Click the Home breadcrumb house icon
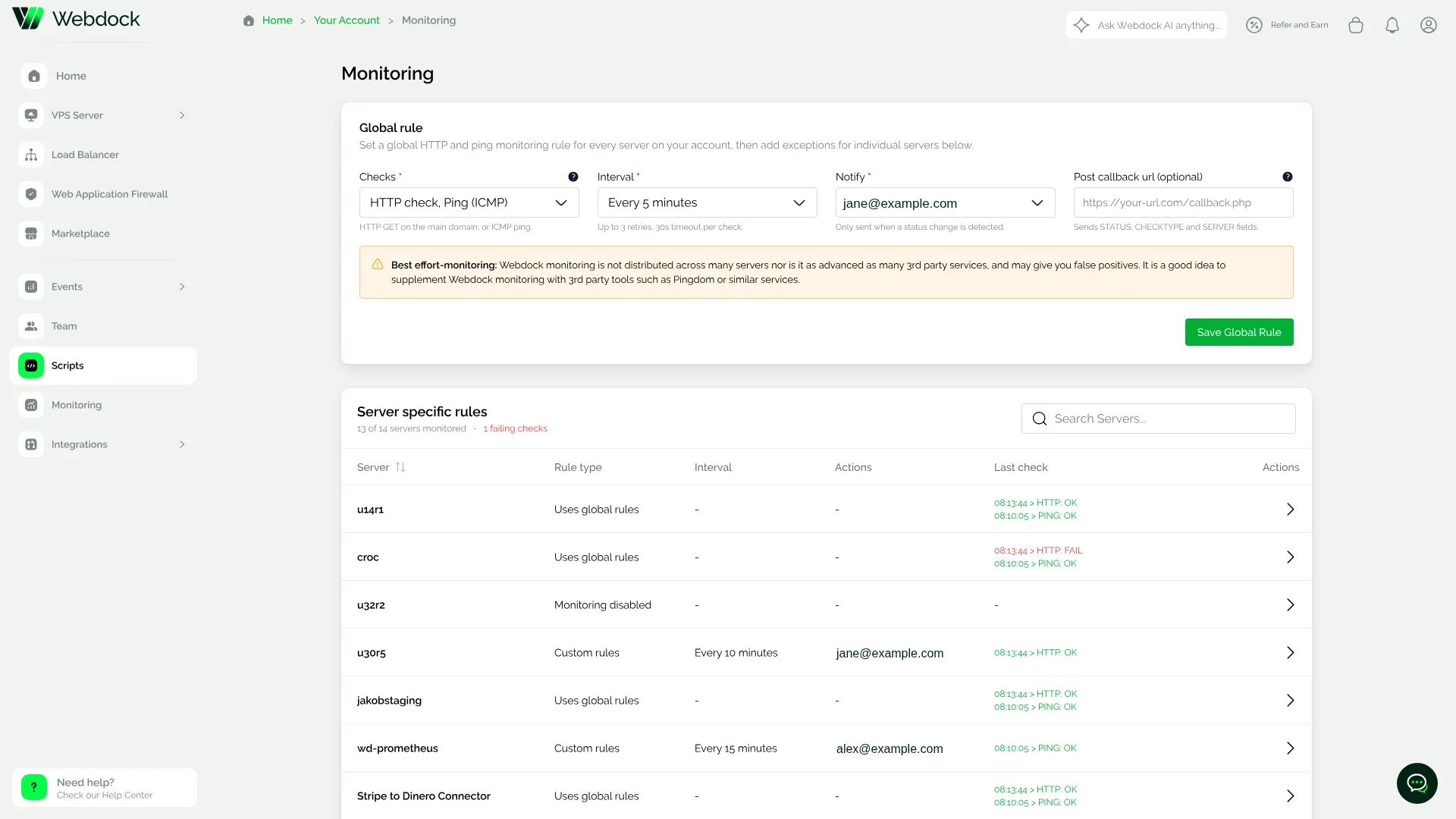 coord(249,20)
